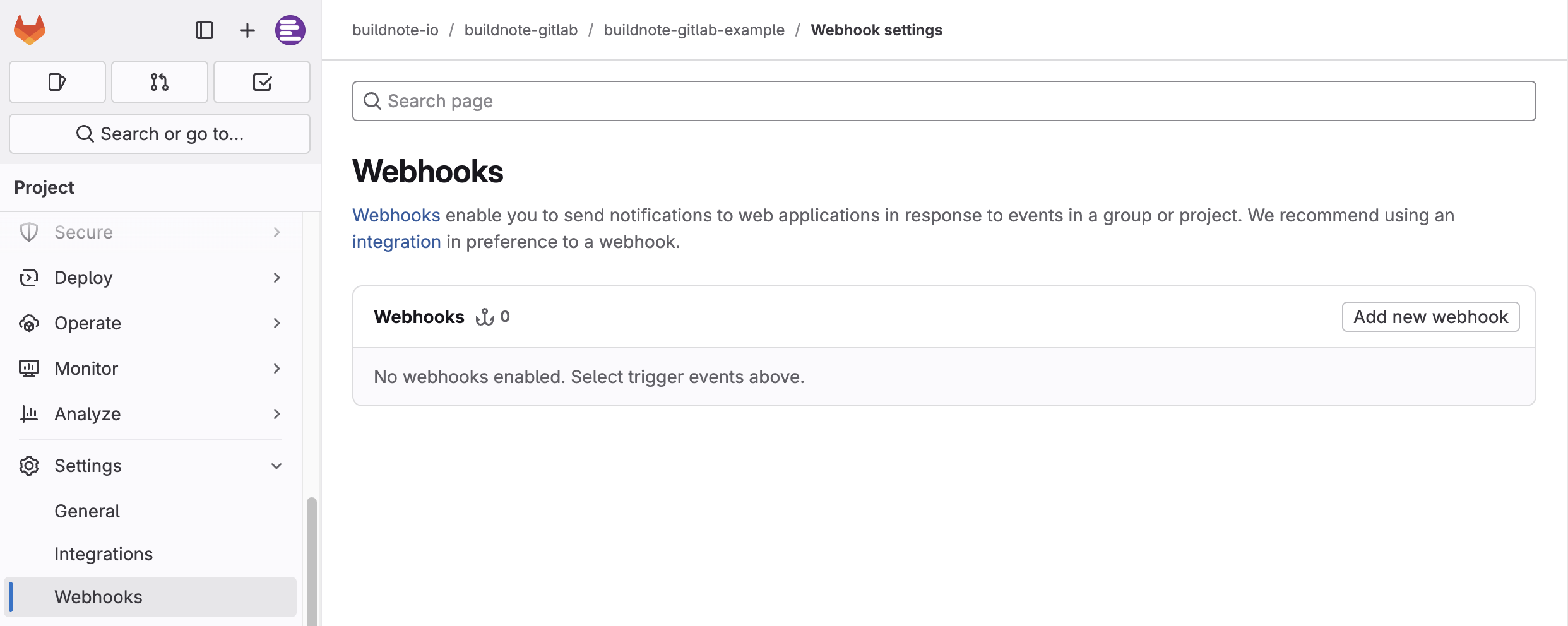Expand the Analyze section chevron

tap(276, 414)
